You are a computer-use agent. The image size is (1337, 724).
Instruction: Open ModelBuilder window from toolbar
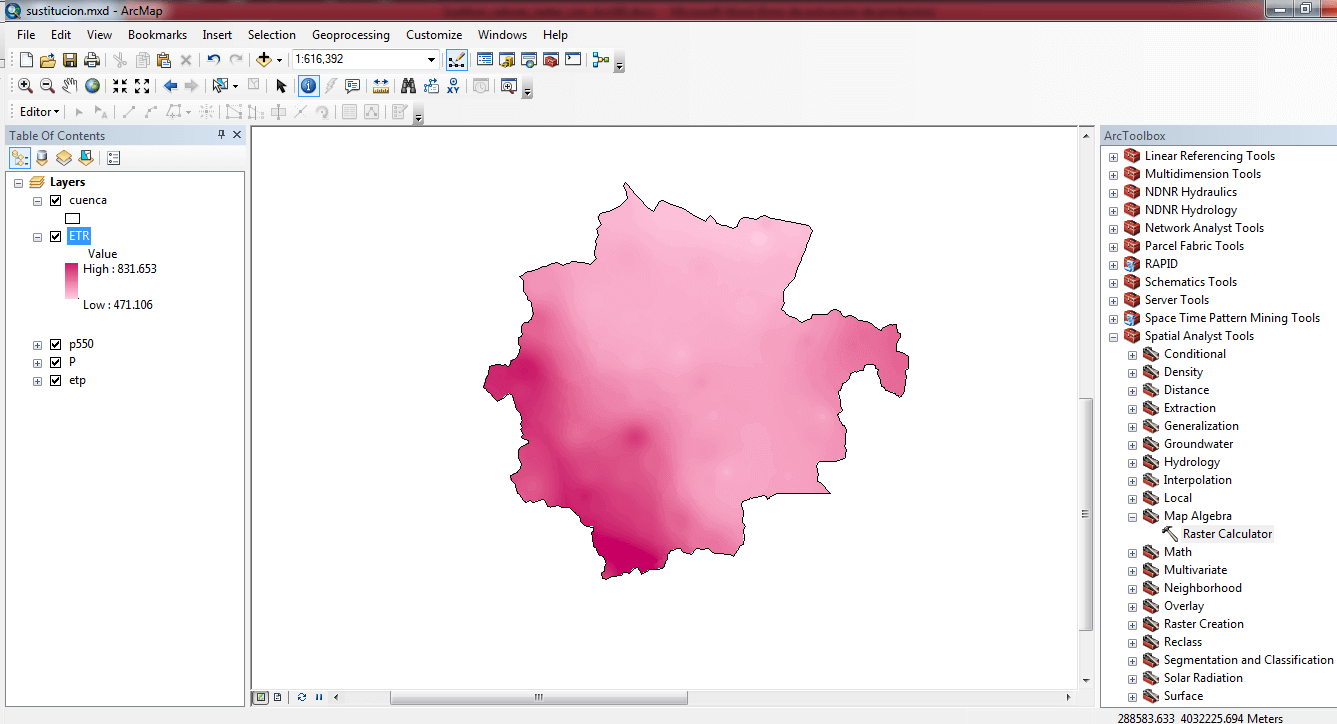pyautogui.click(x=600, y=60)
